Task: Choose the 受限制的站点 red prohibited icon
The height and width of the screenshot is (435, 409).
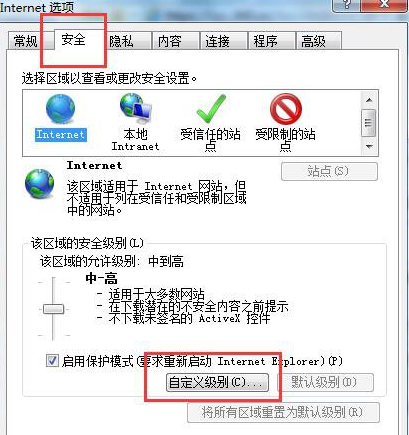Action: click(x=286, y=109)
